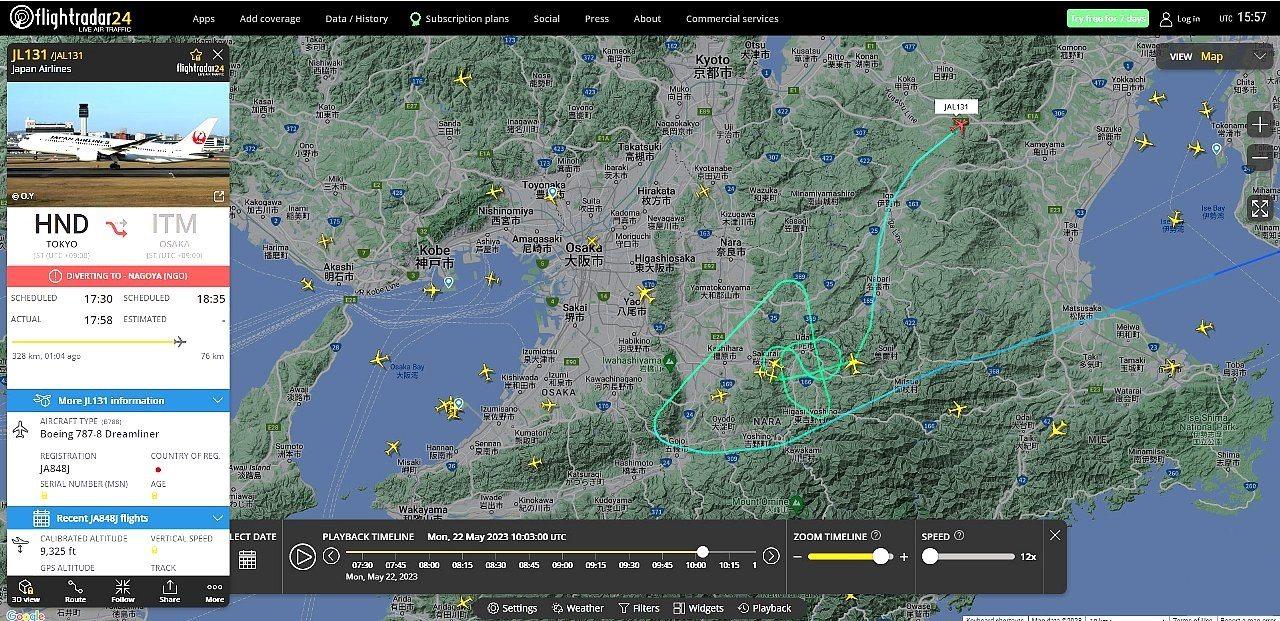Click Try free for 7 days button

pyautogui.click(x=1107, y=18)
